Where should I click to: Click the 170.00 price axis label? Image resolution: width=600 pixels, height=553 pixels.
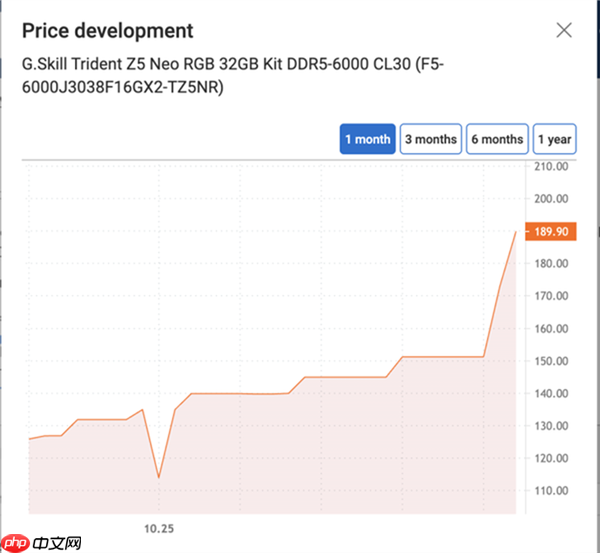(551, 296)
